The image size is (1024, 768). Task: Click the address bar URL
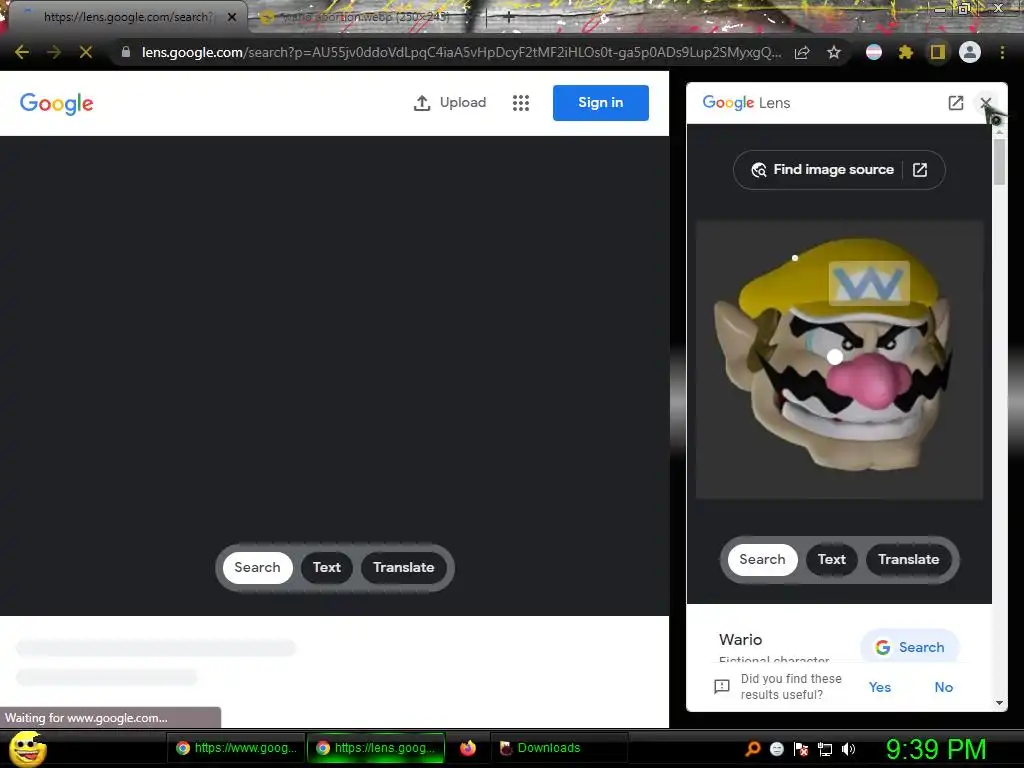461,52
